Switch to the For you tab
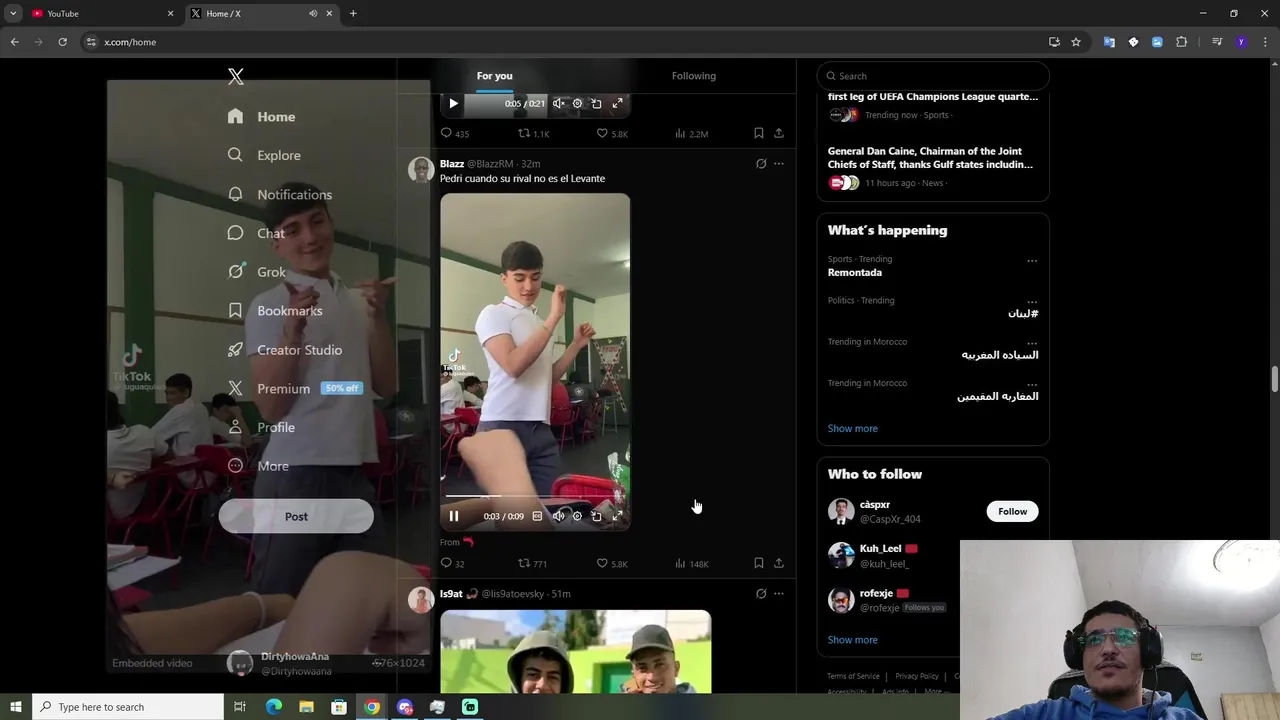 pyautogui.click(x=494, y=76)
